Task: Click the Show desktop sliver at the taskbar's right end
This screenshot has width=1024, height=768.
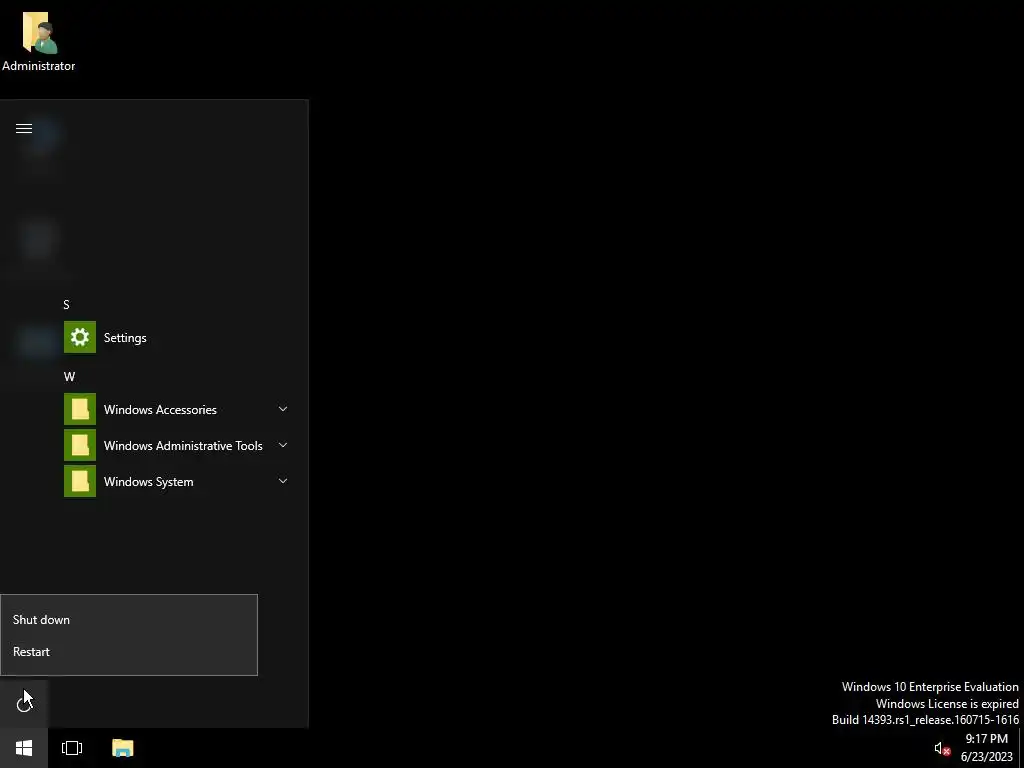Action: tap(1021, 748)
